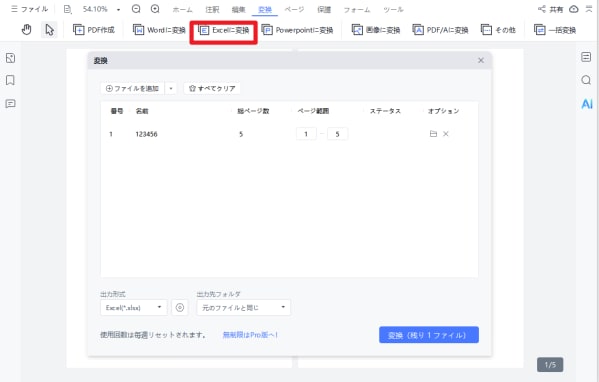Image resolution: width=599 pixels, height=382 pixels.
Task: Click PDF/Aに変換 in toolbar
Action: pyautogui.click(x=440, y=30)
